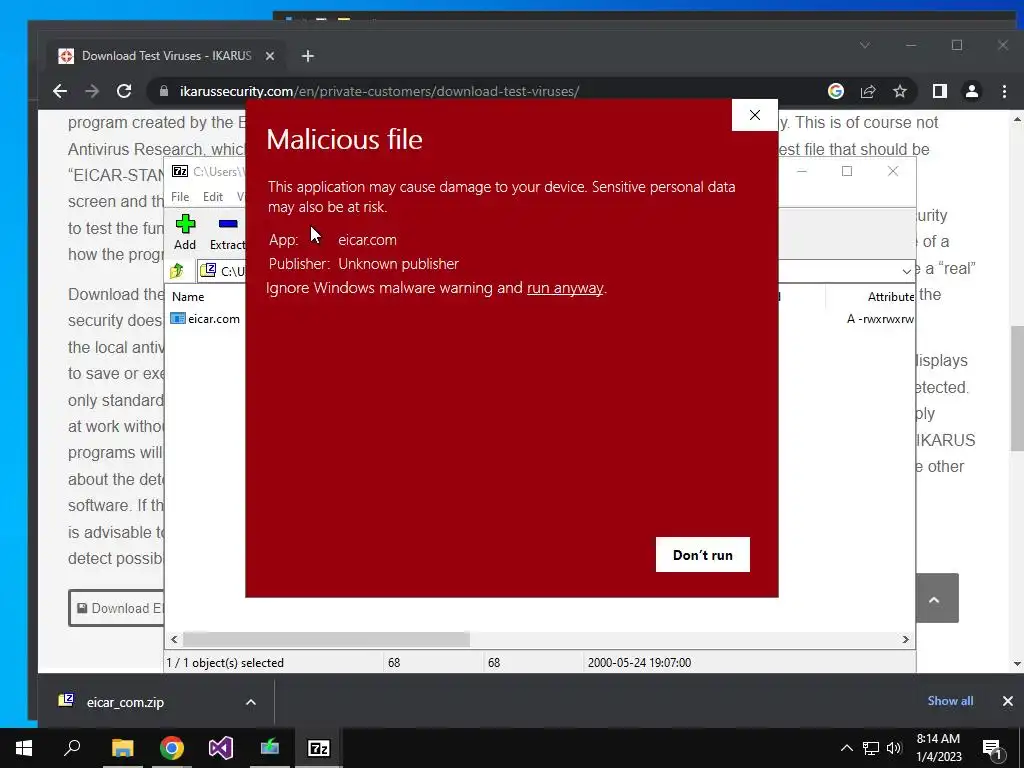Close the Malicious file warning dialog
This screenshot has width=1024, height=768.
[754, 115]
